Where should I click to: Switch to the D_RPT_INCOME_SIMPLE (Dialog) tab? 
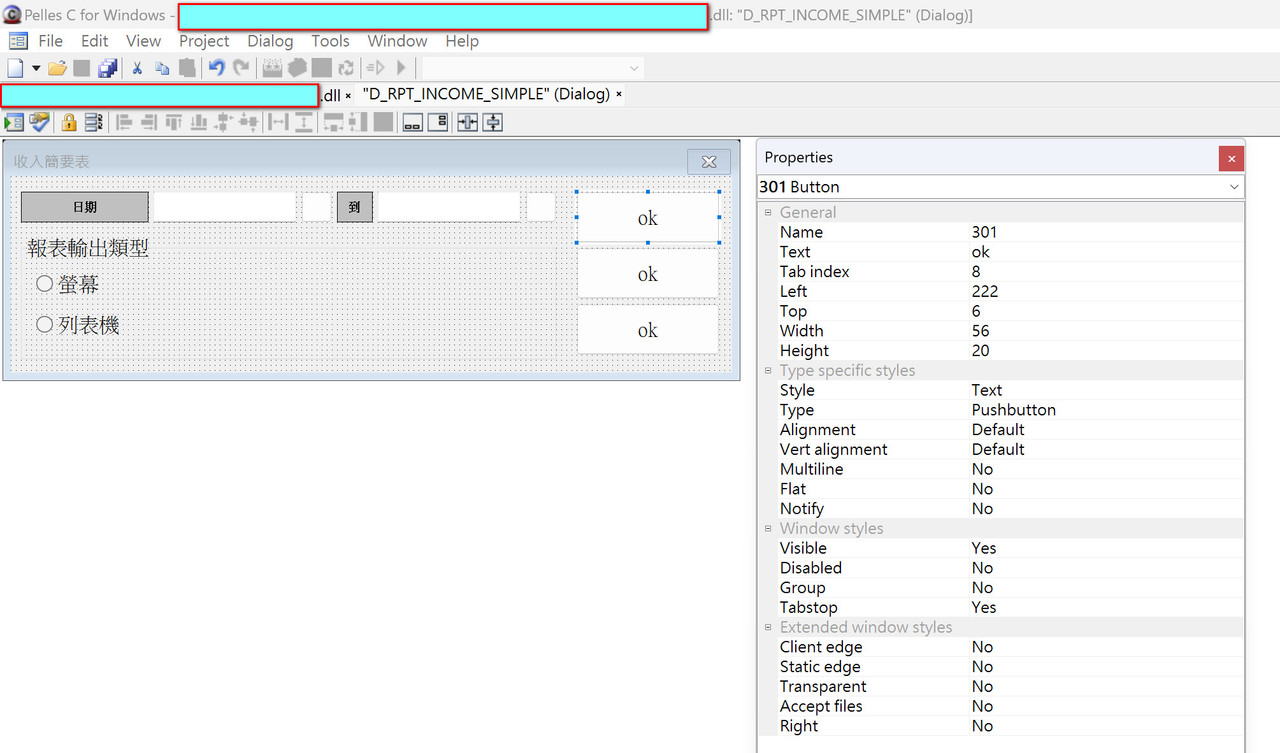pyautogui.click(x=486, y=94)
